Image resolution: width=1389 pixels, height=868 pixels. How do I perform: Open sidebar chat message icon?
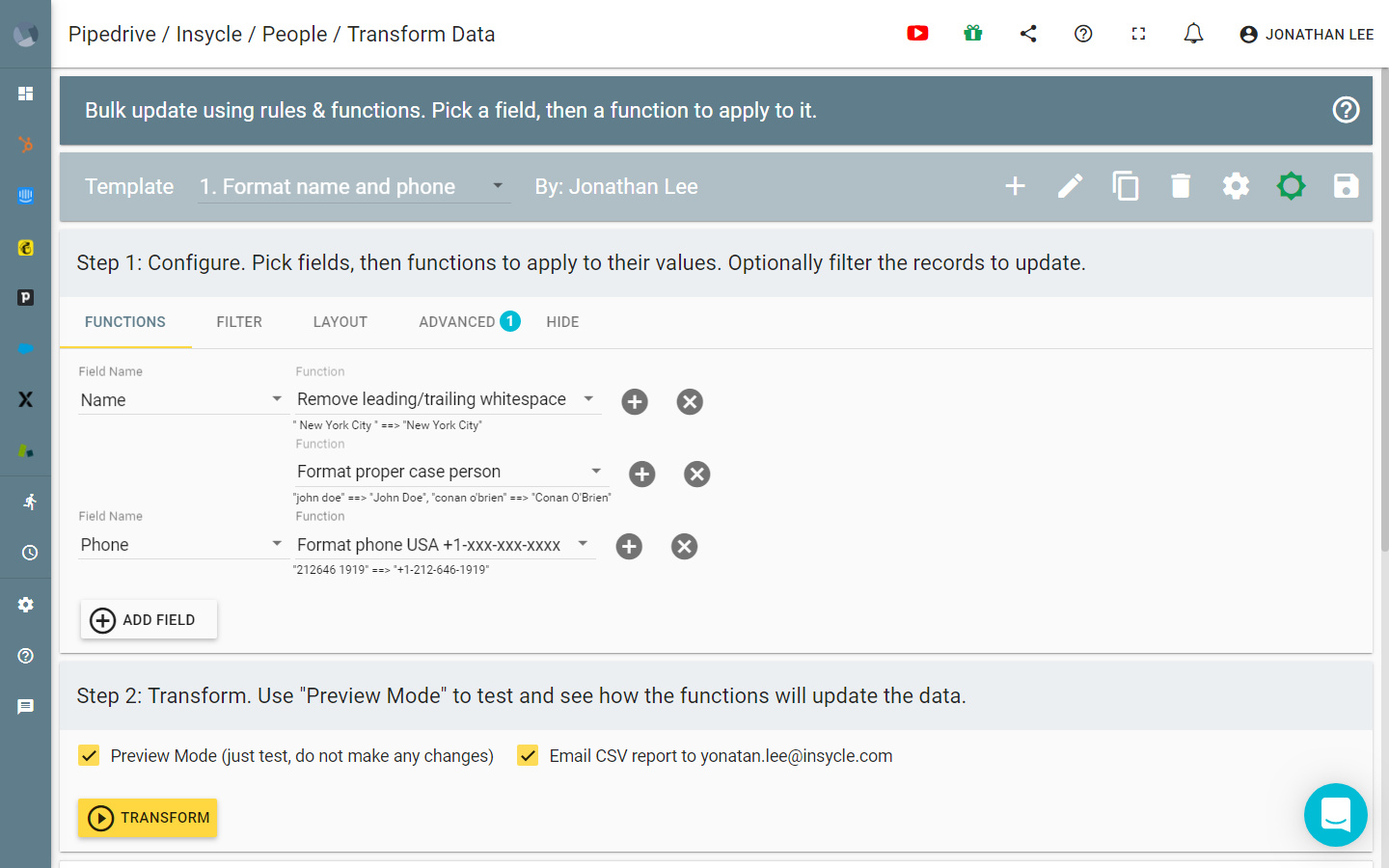pyautogui.click(x=26, y=707)
